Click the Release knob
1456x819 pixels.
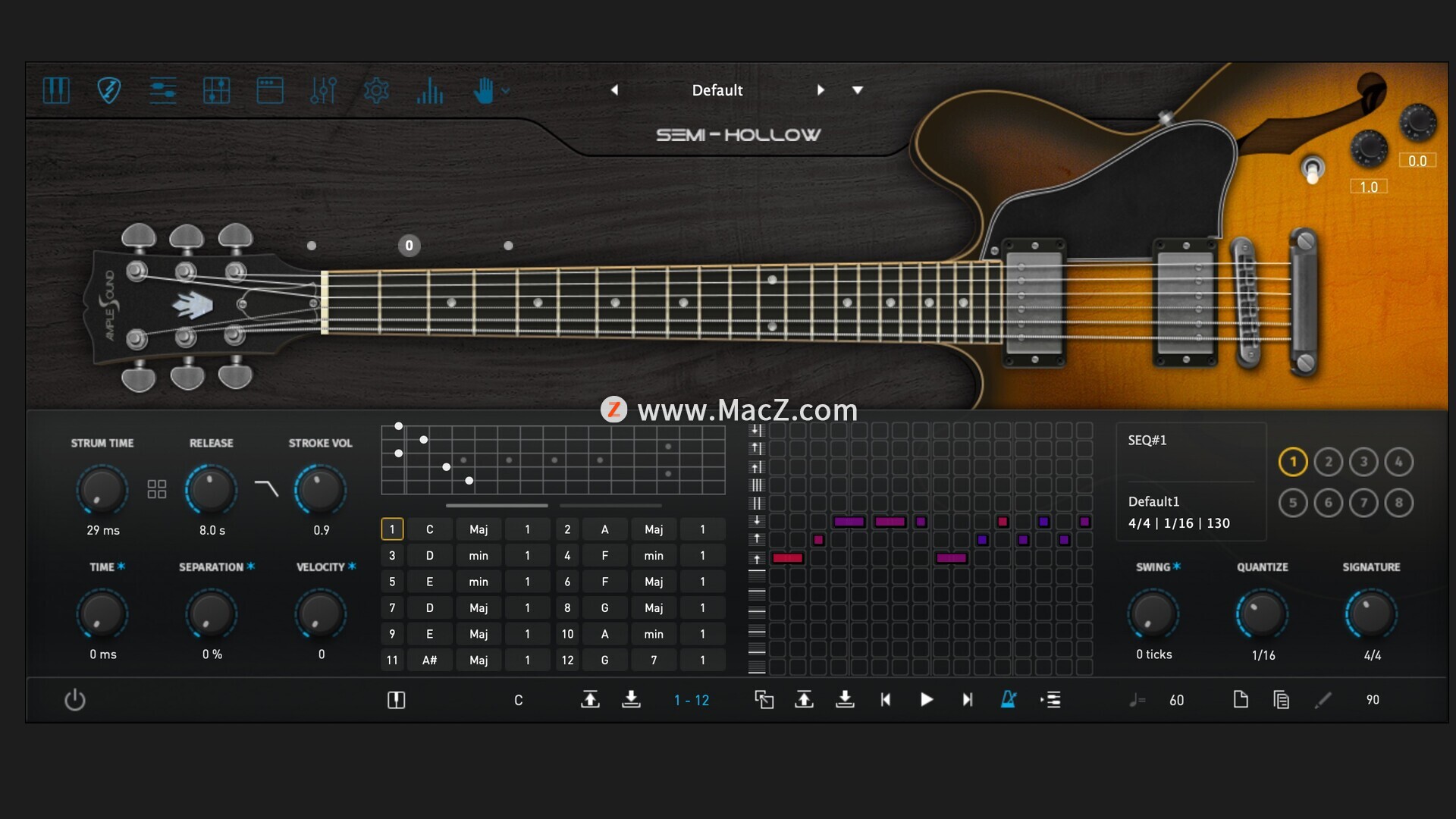tap(211, 489)
